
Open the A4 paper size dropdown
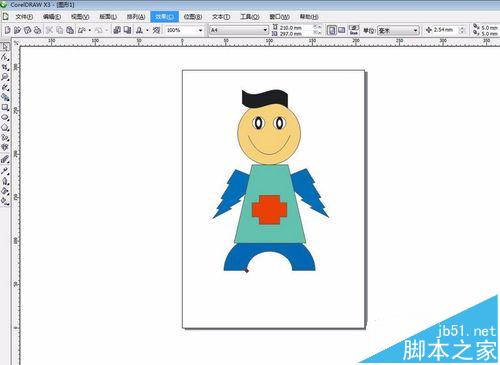(x=265, y=30)
